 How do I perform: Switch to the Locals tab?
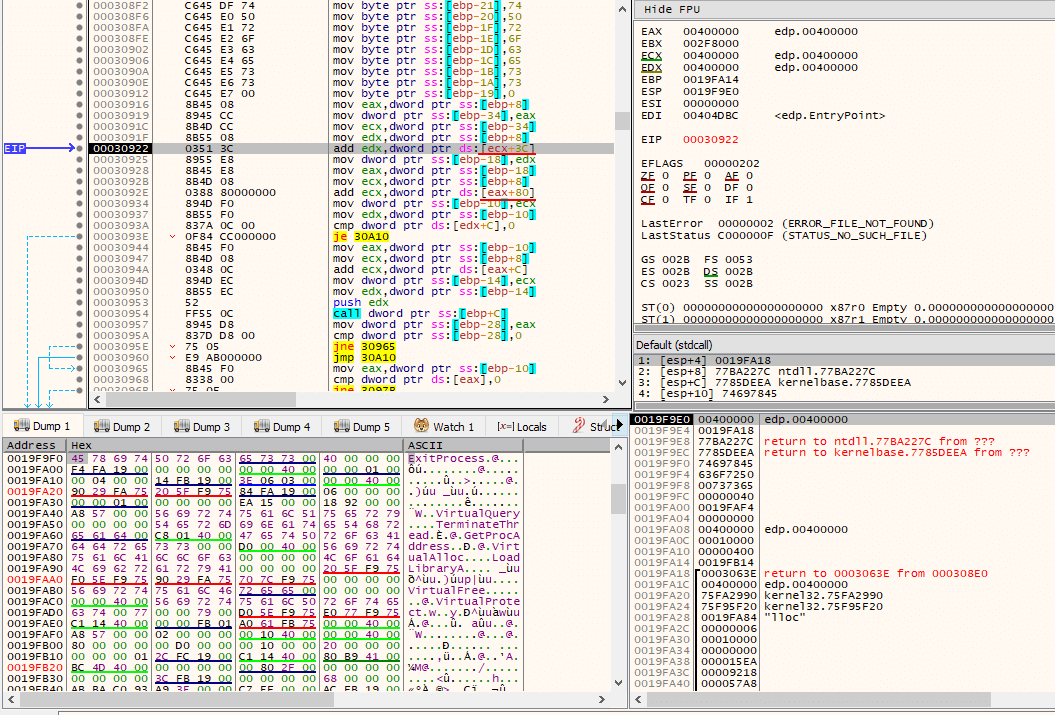(521, 426)
